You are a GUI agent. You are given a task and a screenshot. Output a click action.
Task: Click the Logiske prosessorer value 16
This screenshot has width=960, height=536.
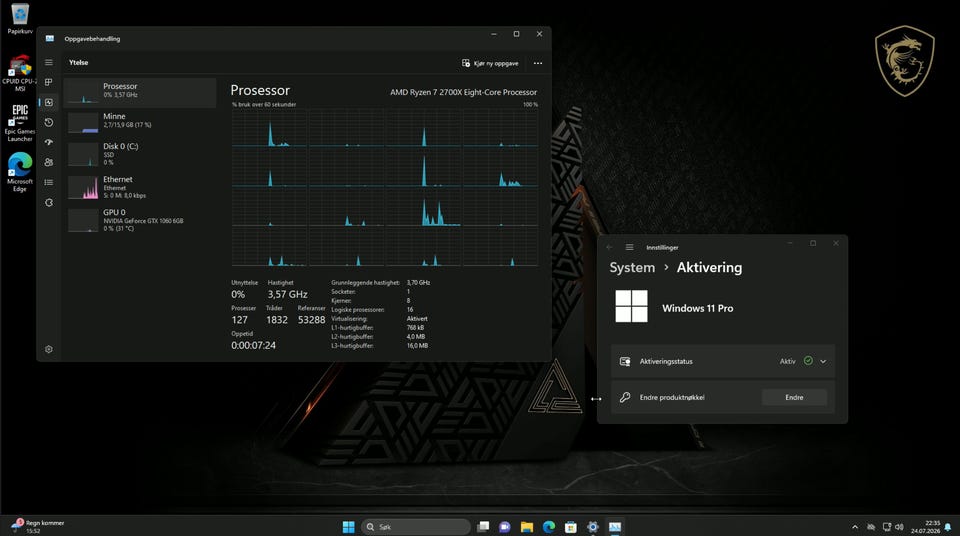tap(410, 309)
